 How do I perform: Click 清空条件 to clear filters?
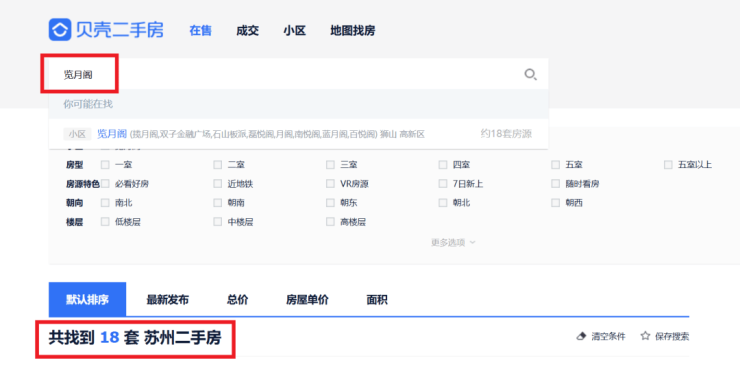(x=608, y=336)
